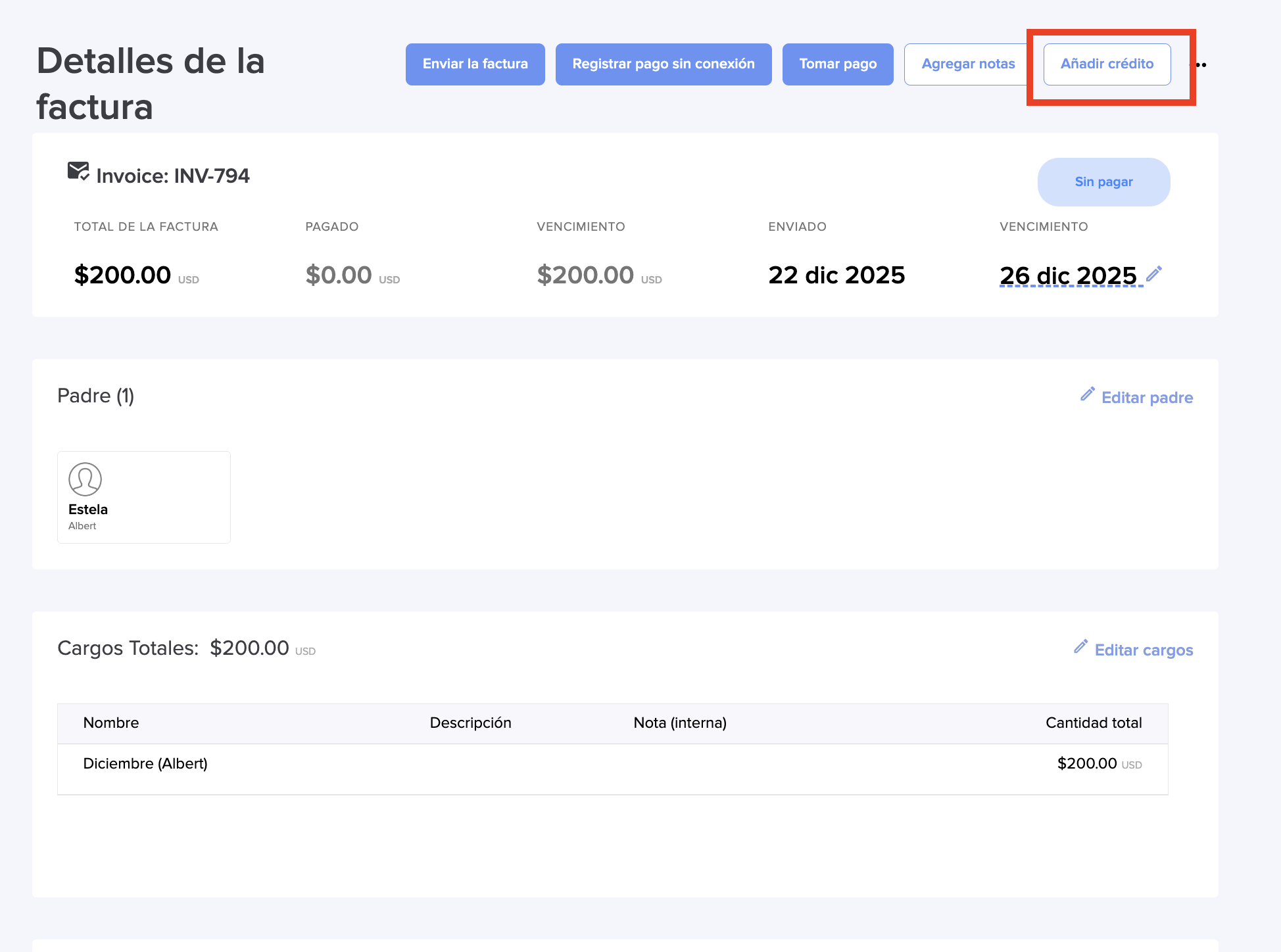The width and height of the screenshot is (1281, 952).
Task: Click the Descripción column header
Action: coord(470,723)
